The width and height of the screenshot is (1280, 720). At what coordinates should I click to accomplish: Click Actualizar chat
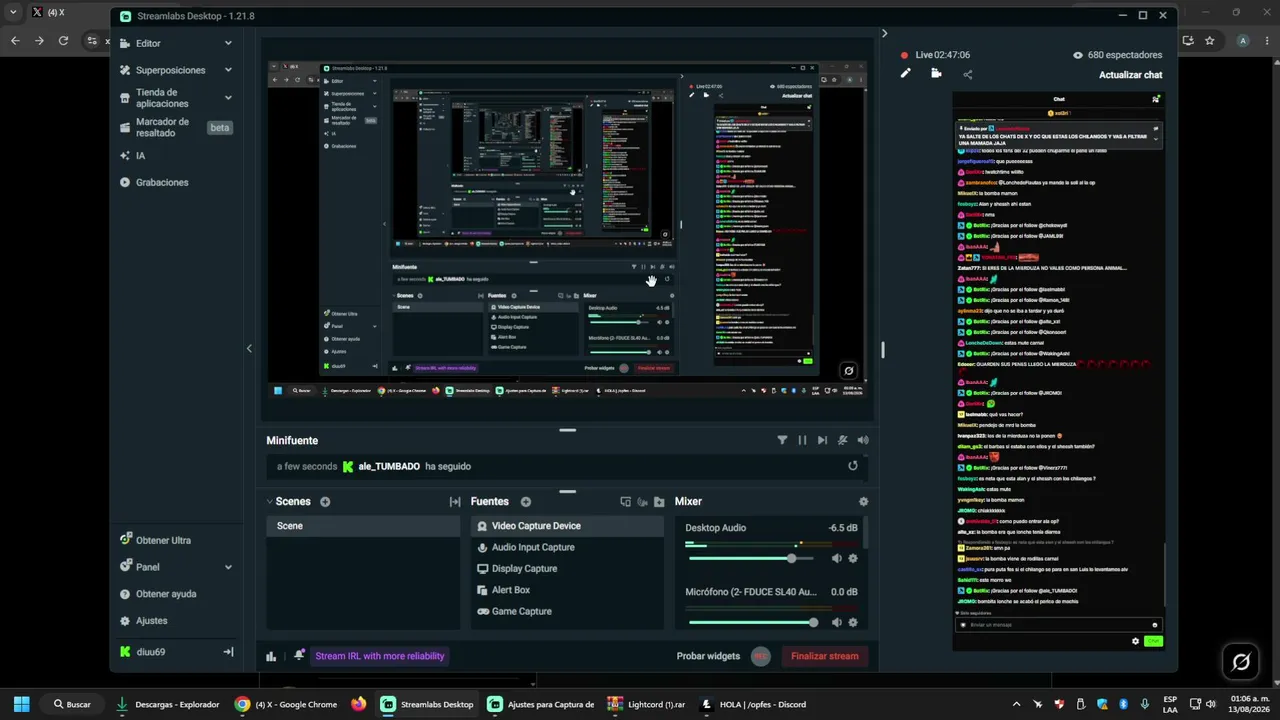coord(1131,75)
